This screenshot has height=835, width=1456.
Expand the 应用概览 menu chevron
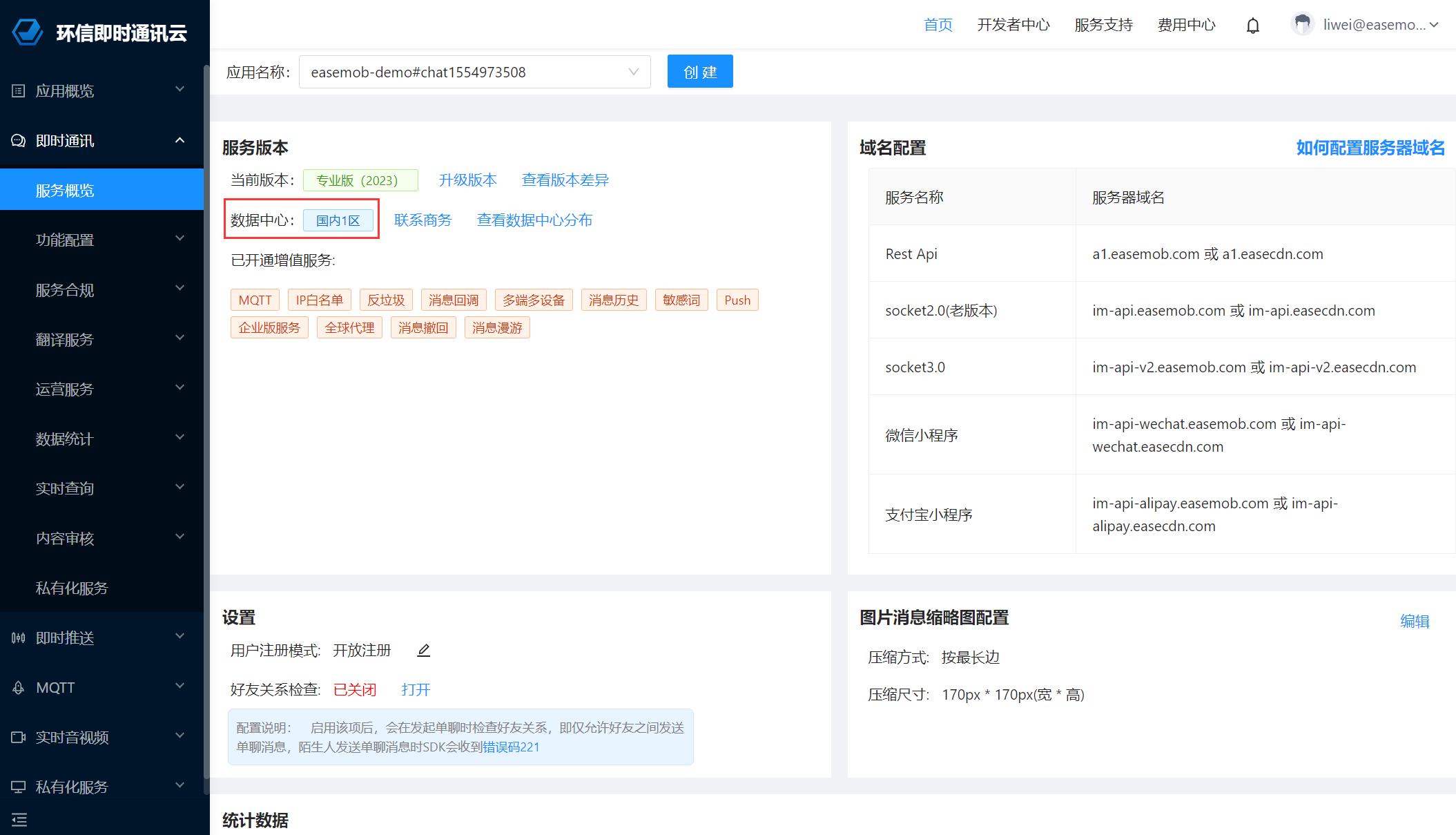tap(180, 90)
